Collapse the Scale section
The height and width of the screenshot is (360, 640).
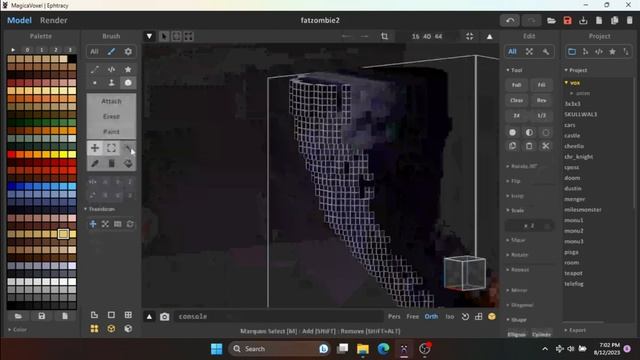pyautogui.click(x=515, y=211)
